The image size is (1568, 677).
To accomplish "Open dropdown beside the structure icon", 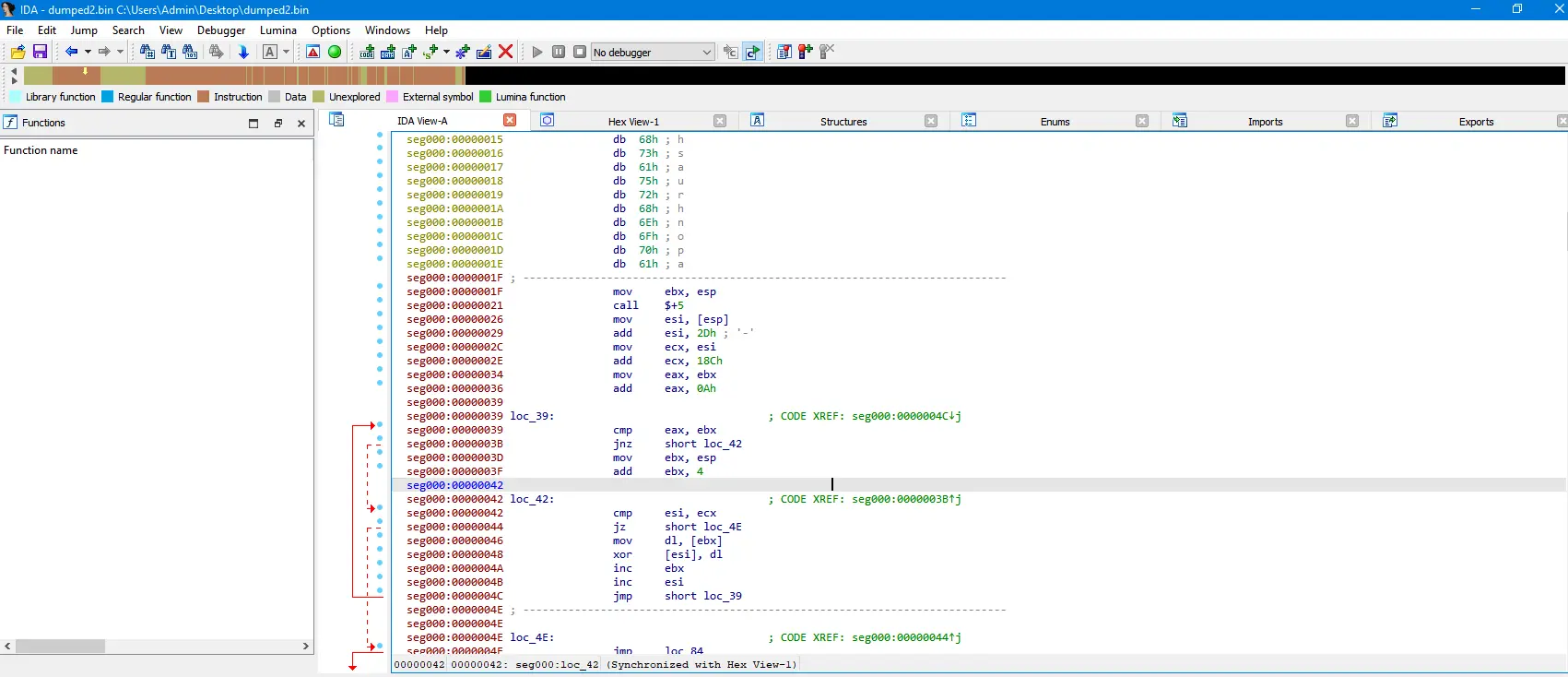I will pos(446,52).
